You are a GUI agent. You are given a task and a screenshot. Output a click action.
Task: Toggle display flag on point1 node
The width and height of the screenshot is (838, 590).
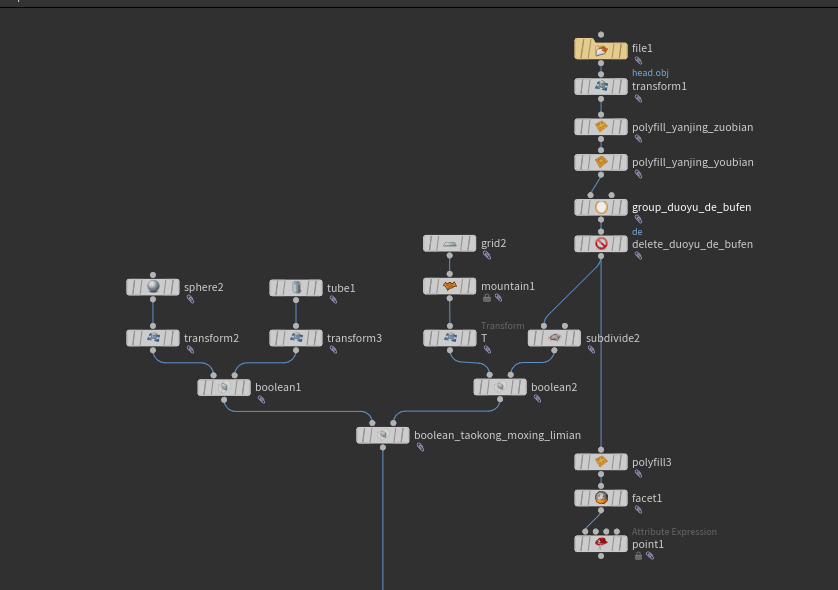coord(622,544)
